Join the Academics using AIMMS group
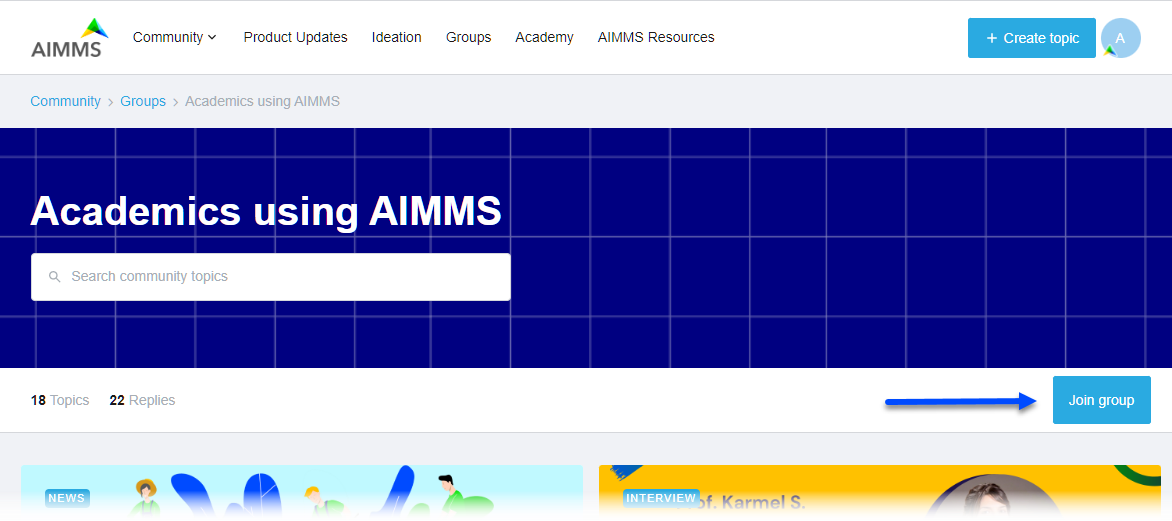Viewport: 1172px width, 521px height. pos(1101,400)
